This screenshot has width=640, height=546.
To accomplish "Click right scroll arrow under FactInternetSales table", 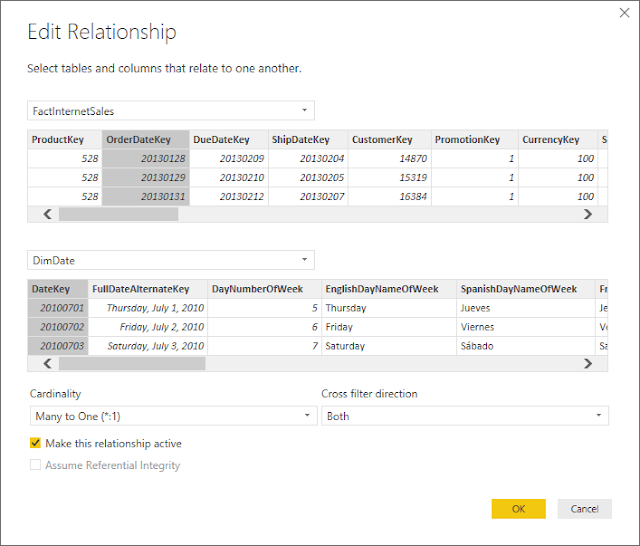I will pyautogui.click(x=588, y=214).
